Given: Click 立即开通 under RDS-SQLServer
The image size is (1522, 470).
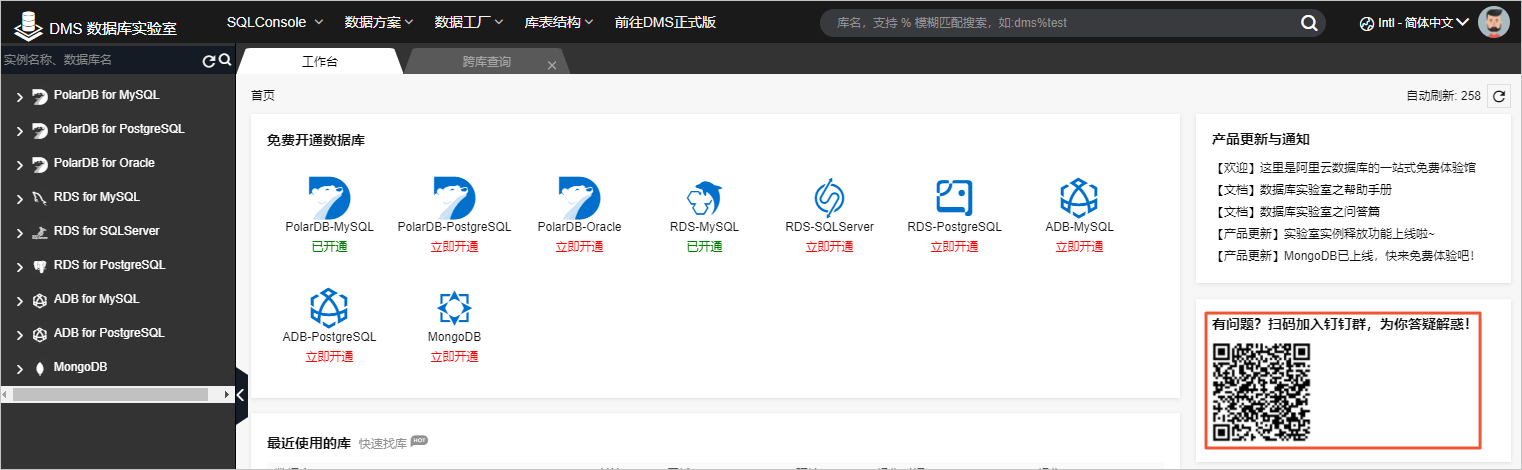Looking at the screenshot, I should click(829, 246).
